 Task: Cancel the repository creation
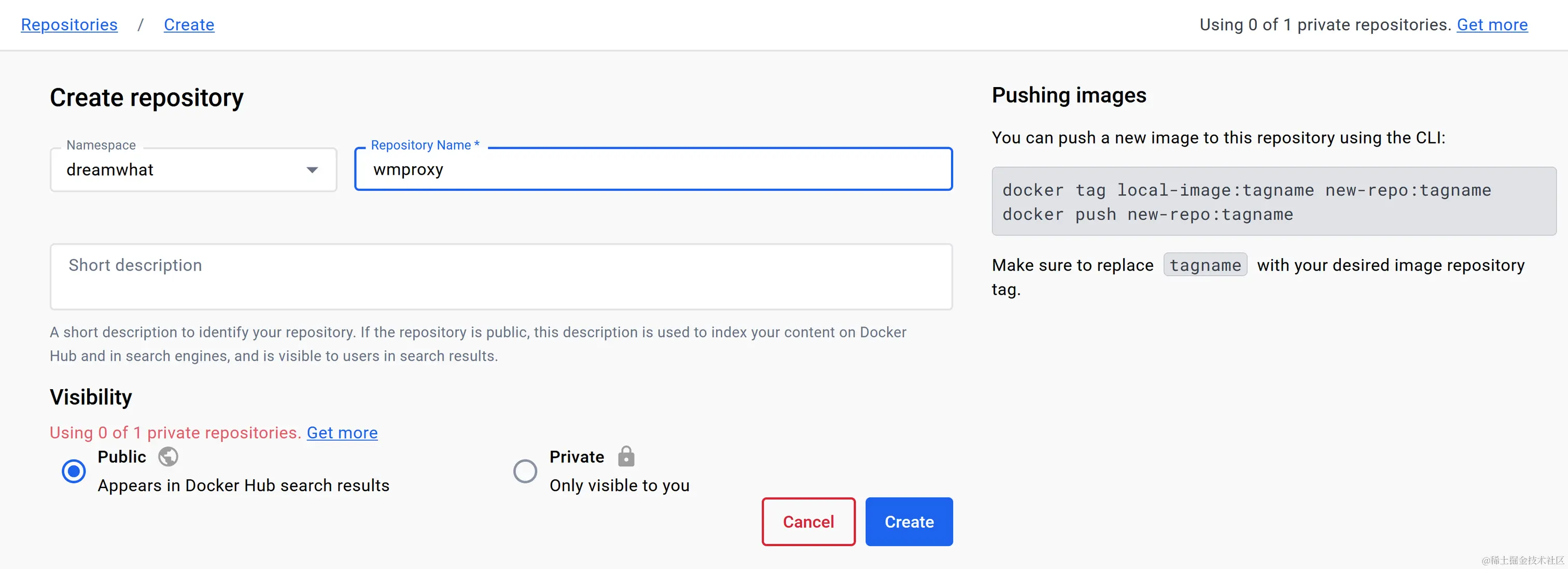click(x=808, y=521)
